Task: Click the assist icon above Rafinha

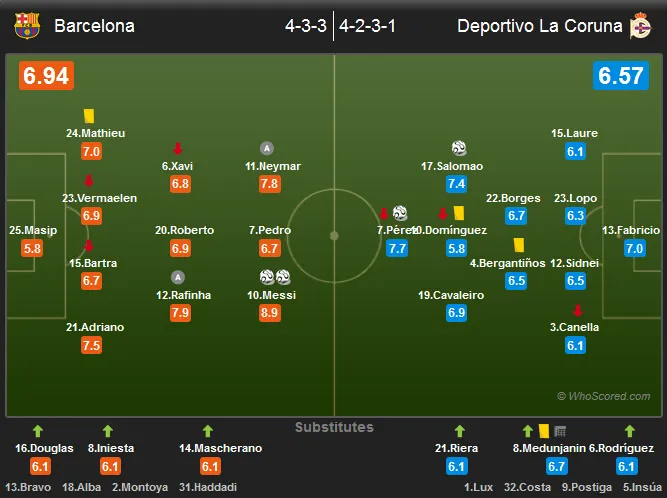Action: pyautogui.click(x=178, y=277)
